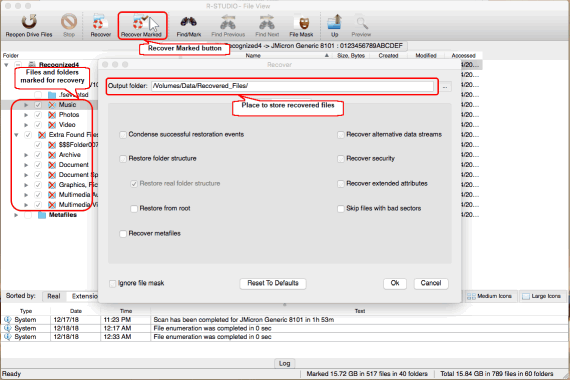Expand the Photos folder tree node
This screenshot has width=570, height=380.
[26, 115]
